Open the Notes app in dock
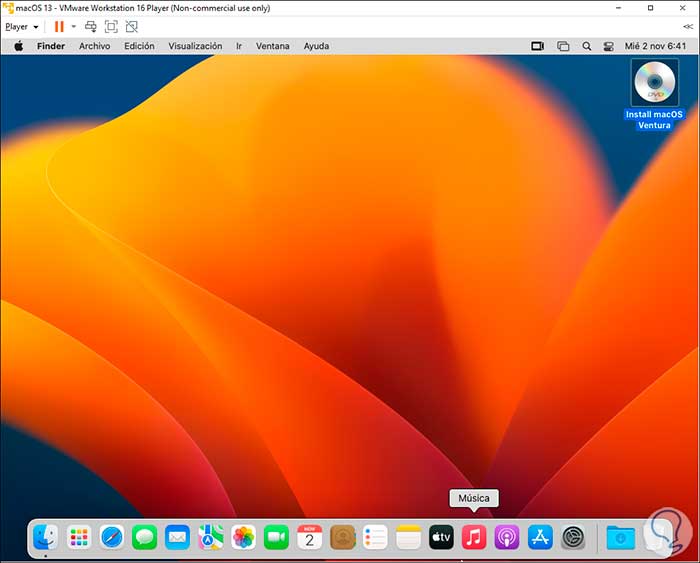 (x=408, y=537)
